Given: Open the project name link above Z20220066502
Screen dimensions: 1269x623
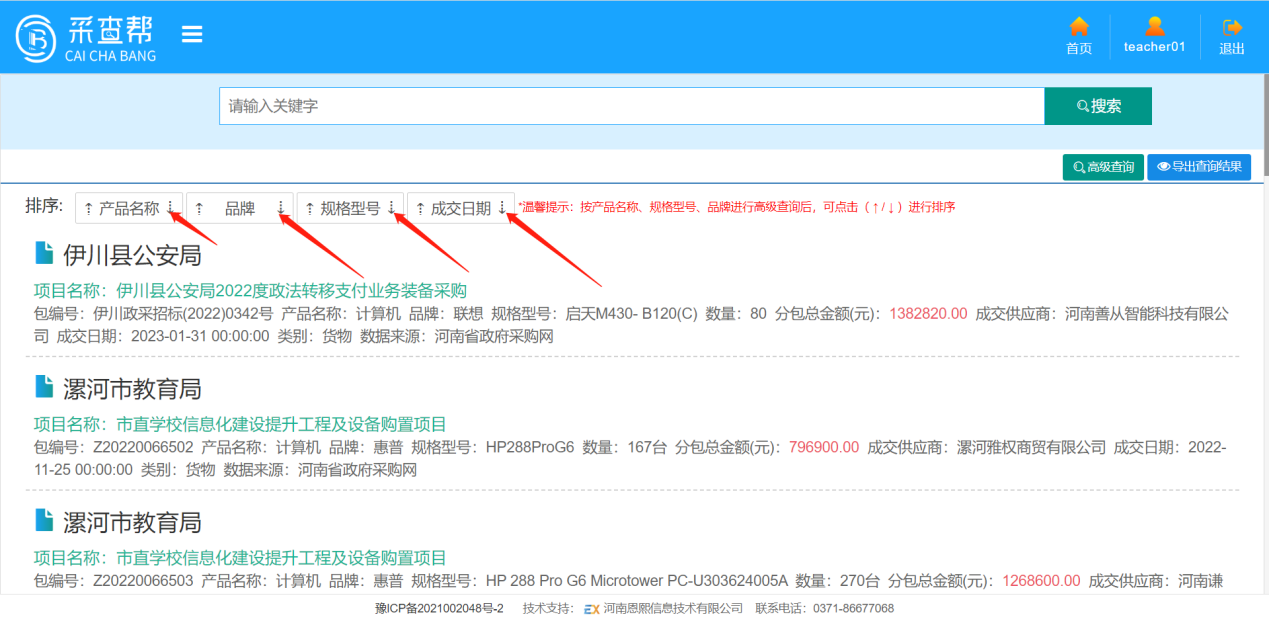Looking at the screenshot, I should click(x=281, y=424).
